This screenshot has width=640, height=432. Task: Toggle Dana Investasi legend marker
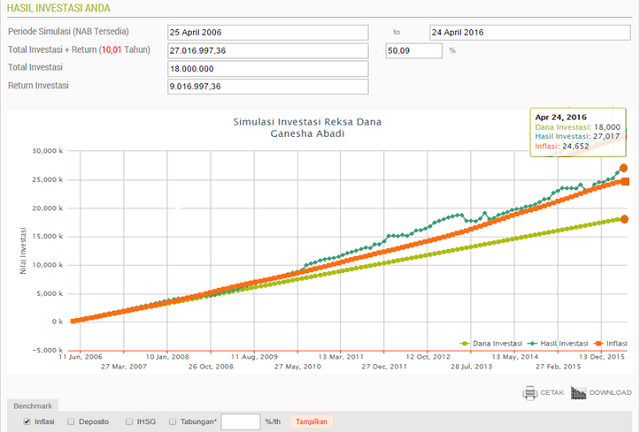tap(466, 343)
